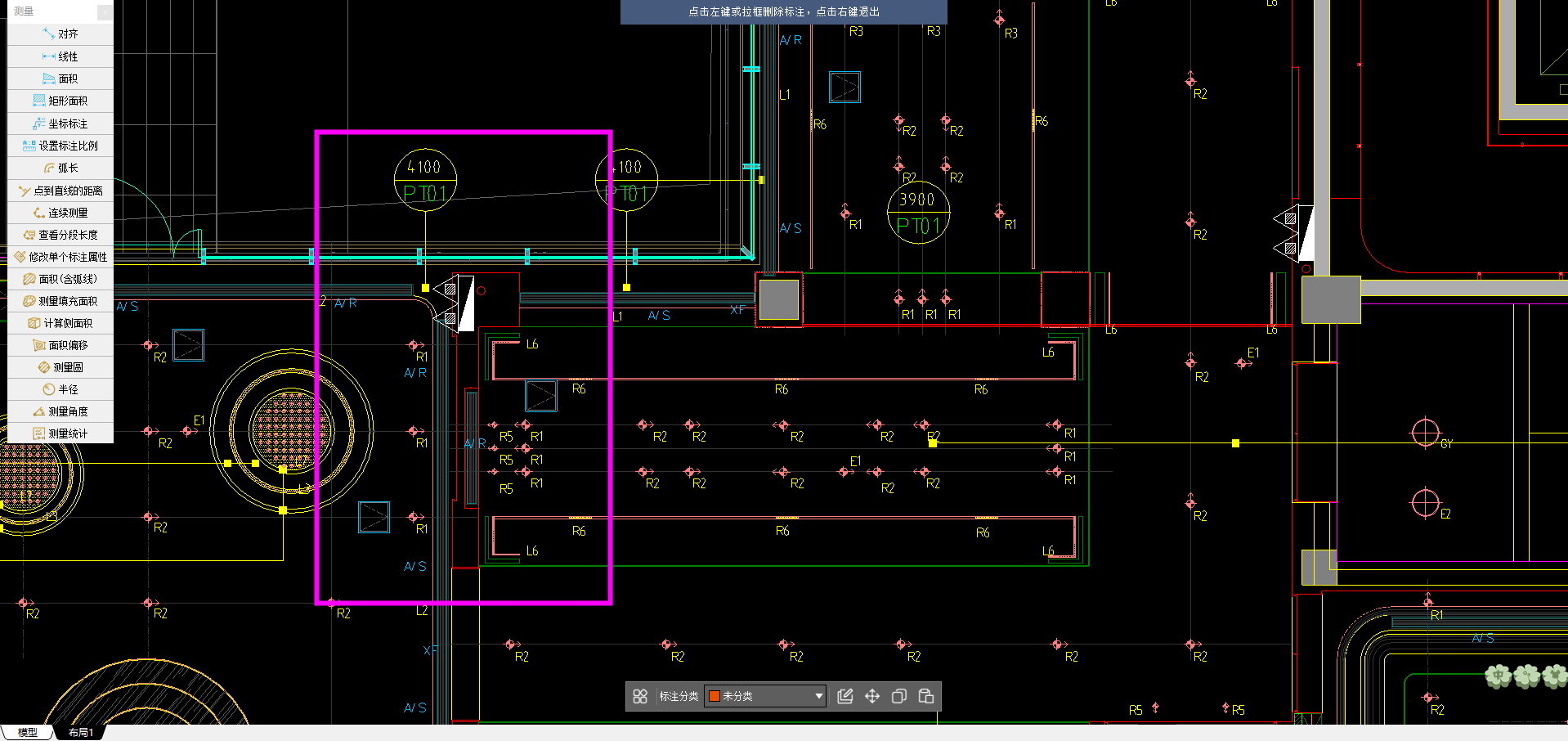Choose 计算侧面积 side area calculation
This screenshot has height=741, width=1568.
coord(60,323)
